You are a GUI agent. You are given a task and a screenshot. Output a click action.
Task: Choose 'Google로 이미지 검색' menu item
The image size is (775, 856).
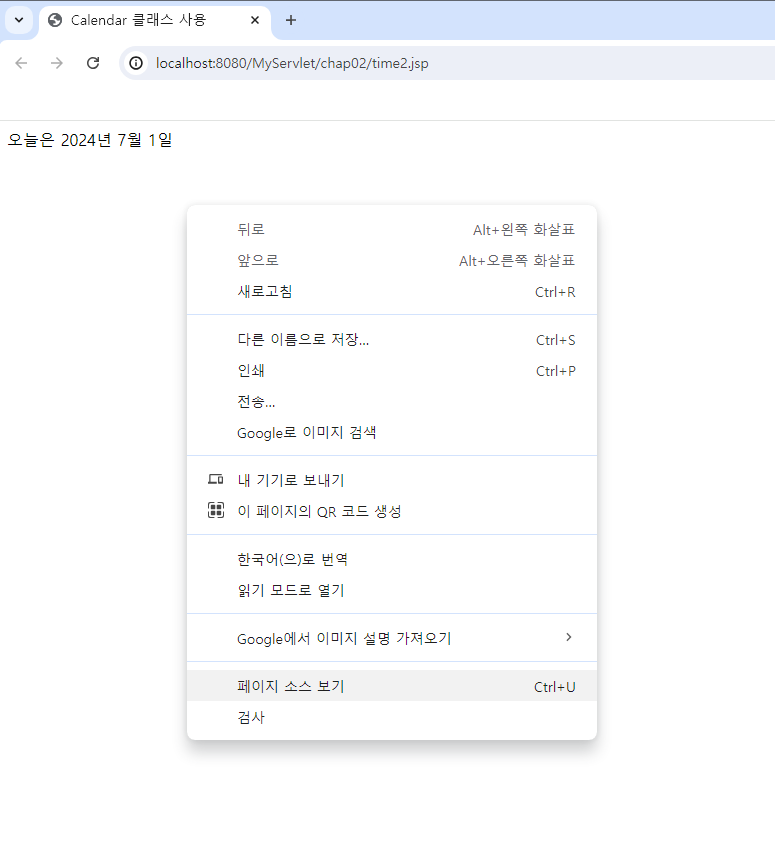[x=392, y=433]
